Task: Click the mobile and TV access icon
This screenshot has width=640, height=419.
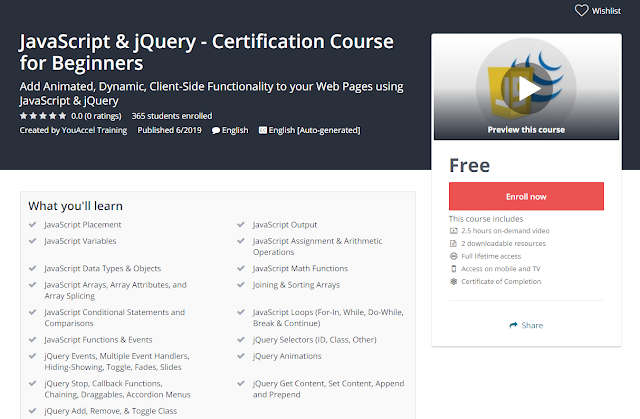Action: click(453, 268)
